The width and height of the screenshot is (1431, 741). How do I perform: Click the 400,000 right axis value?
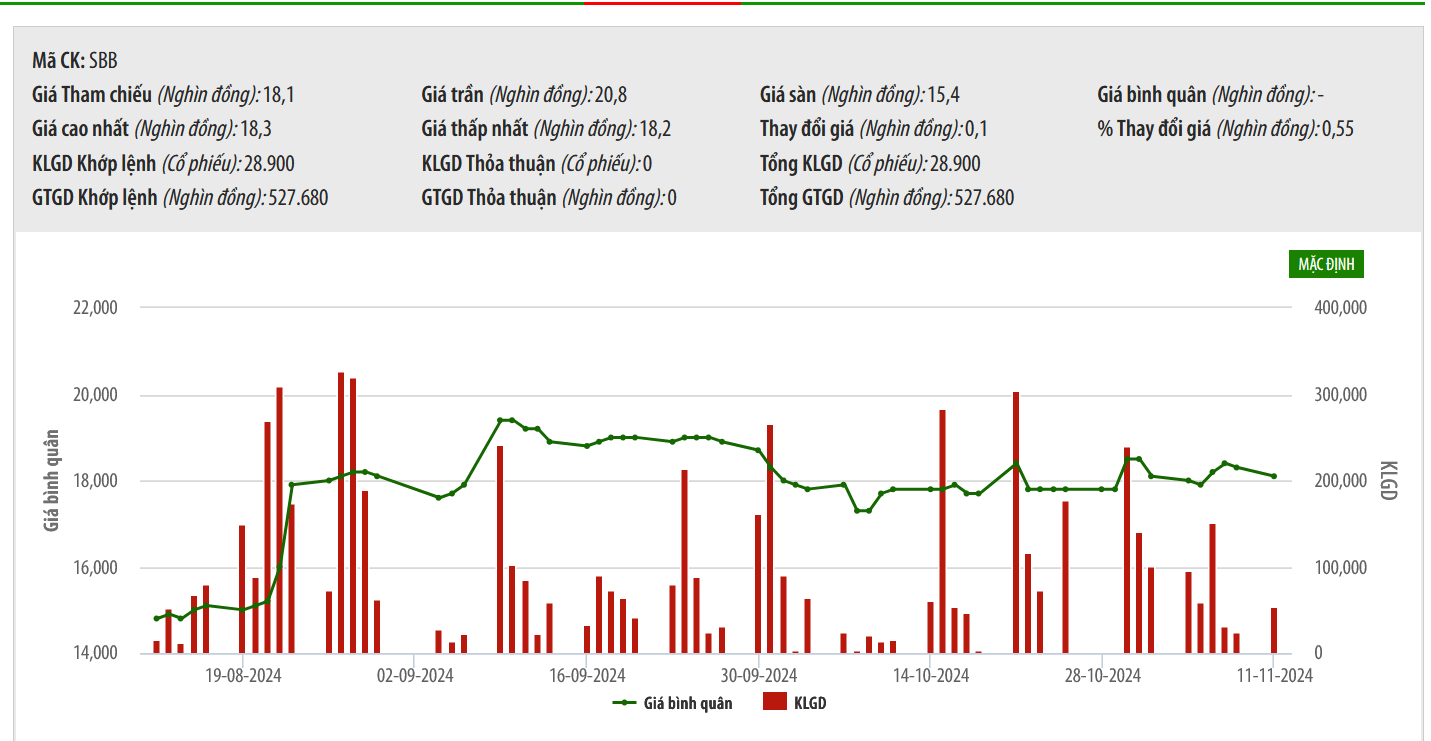[1340, 308]
